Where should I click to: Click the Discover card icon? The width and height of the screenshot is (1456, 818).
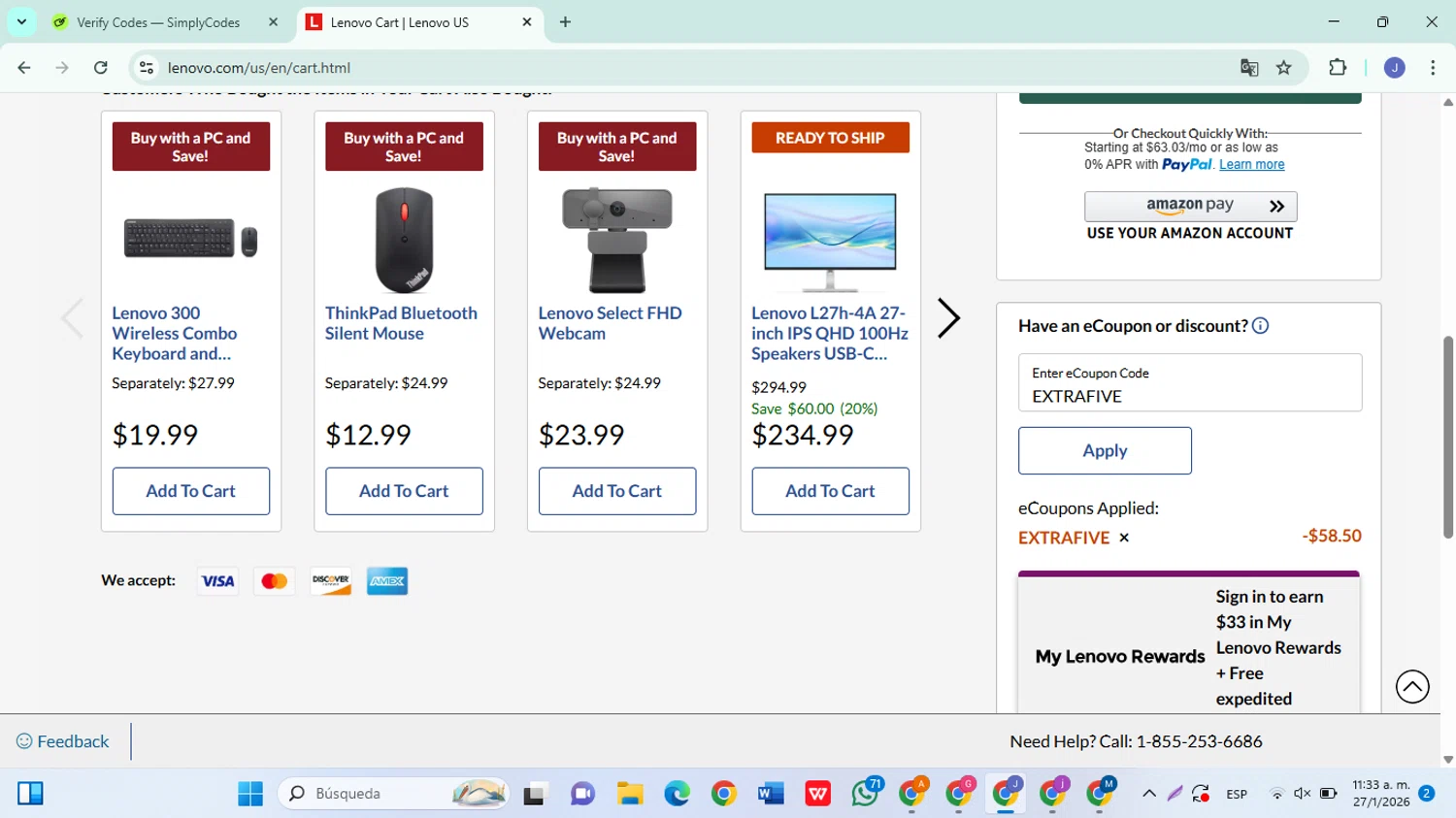coord(331,581)
